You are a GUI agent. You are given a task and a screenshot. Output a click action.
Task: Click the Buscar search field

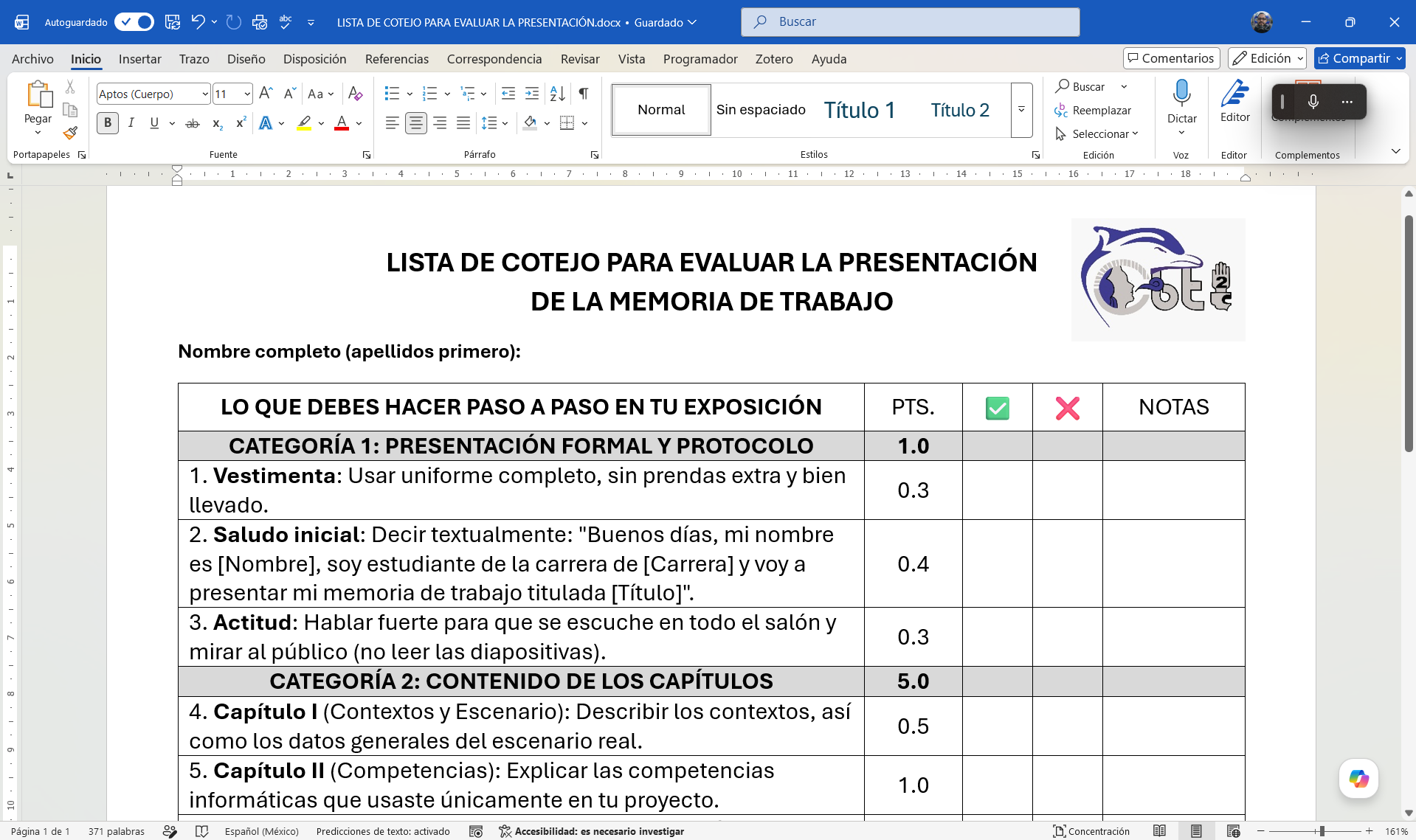[x=910, y=22]
